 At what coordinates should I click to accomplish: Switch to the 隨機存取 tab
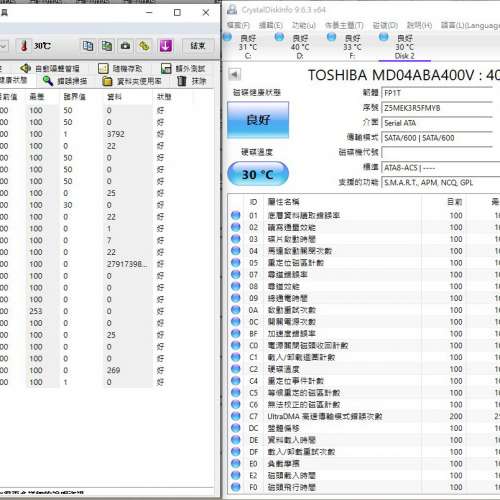point(120,69)
